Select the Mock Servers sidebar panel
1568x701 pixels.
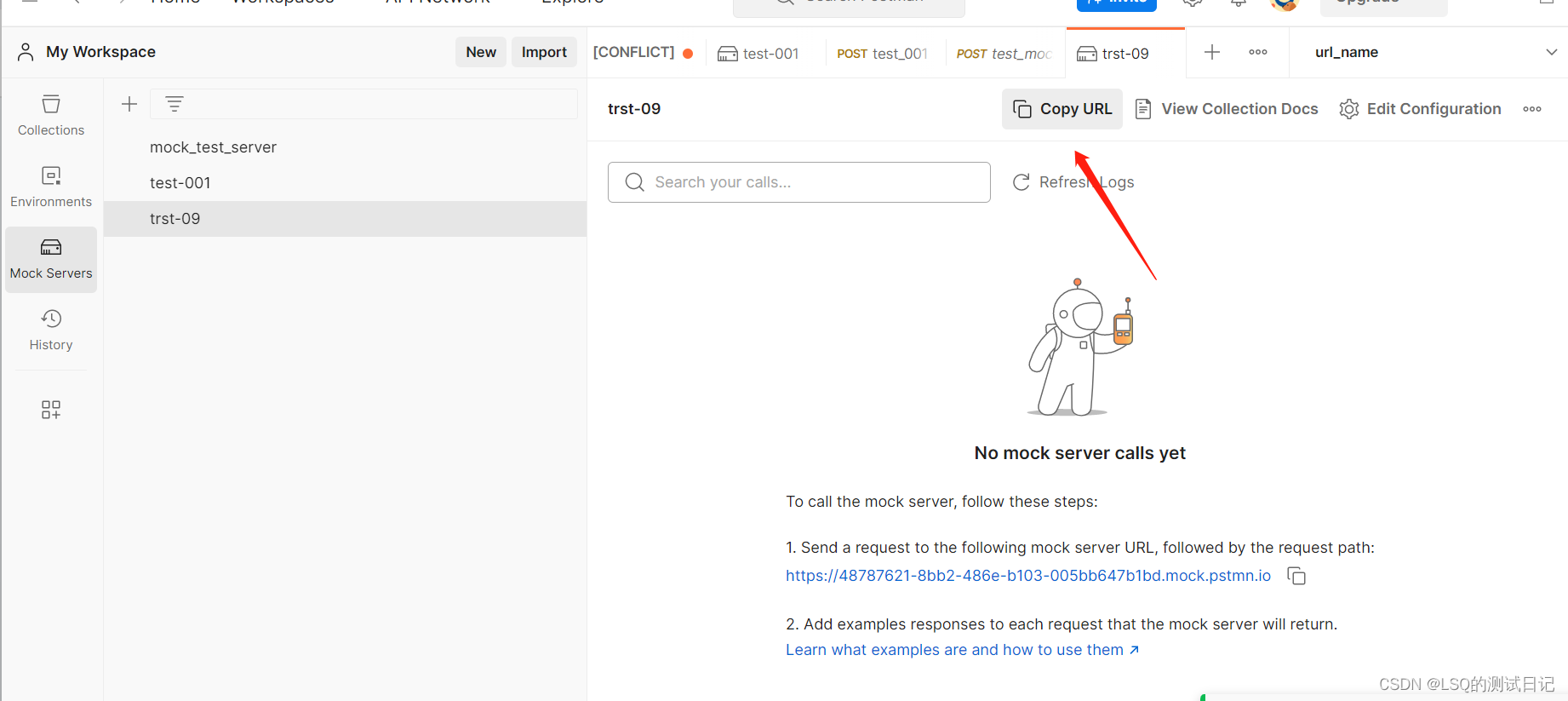point(51,259)
